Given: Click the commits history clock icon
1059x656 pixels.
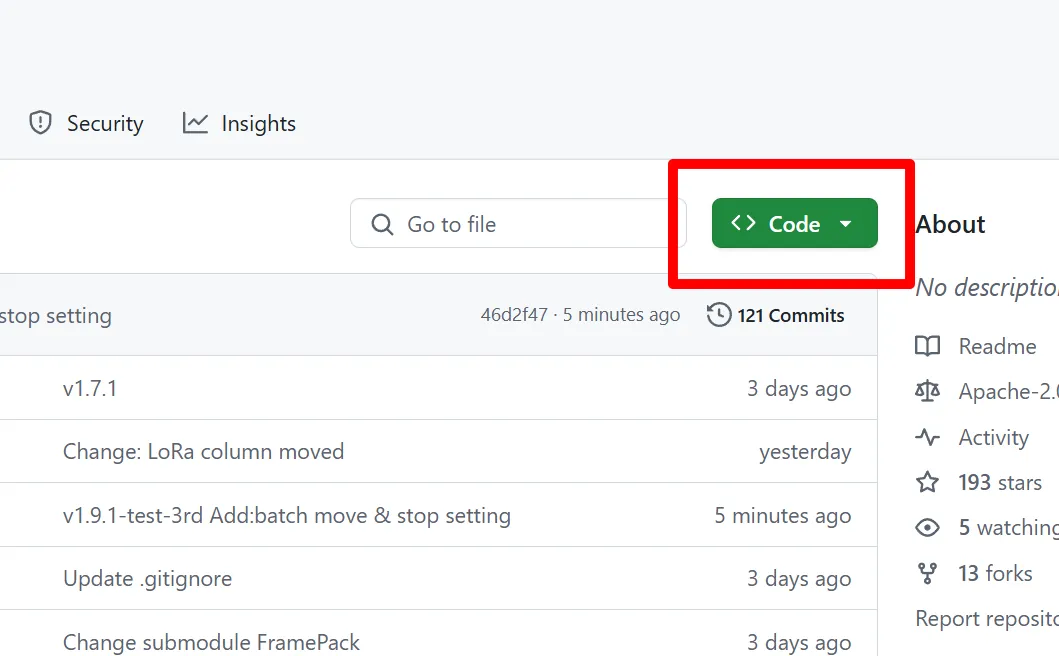Looking at the screenshot, I should (x=719, y=315).
